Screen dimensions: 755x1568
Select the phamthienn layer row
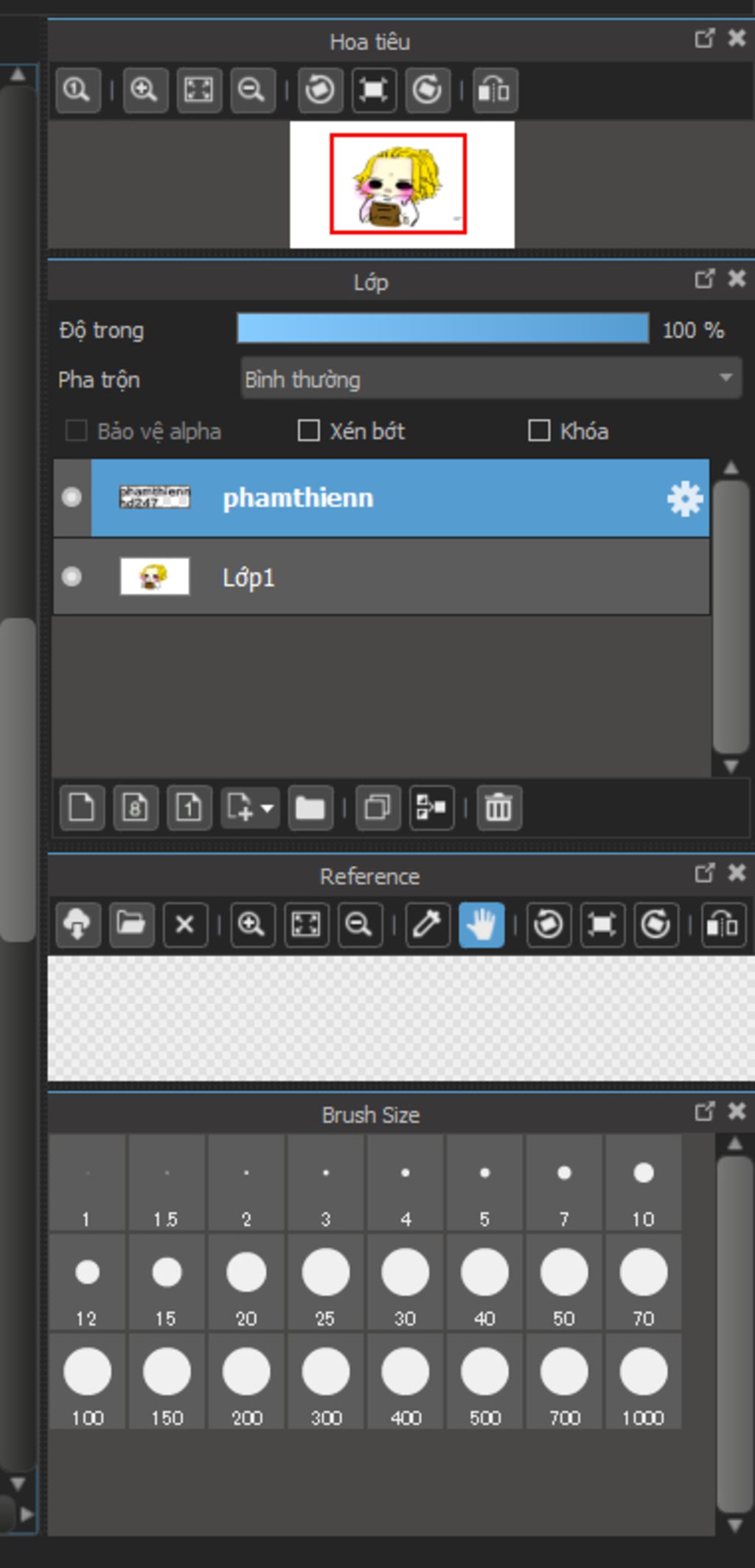click(382, 498)
